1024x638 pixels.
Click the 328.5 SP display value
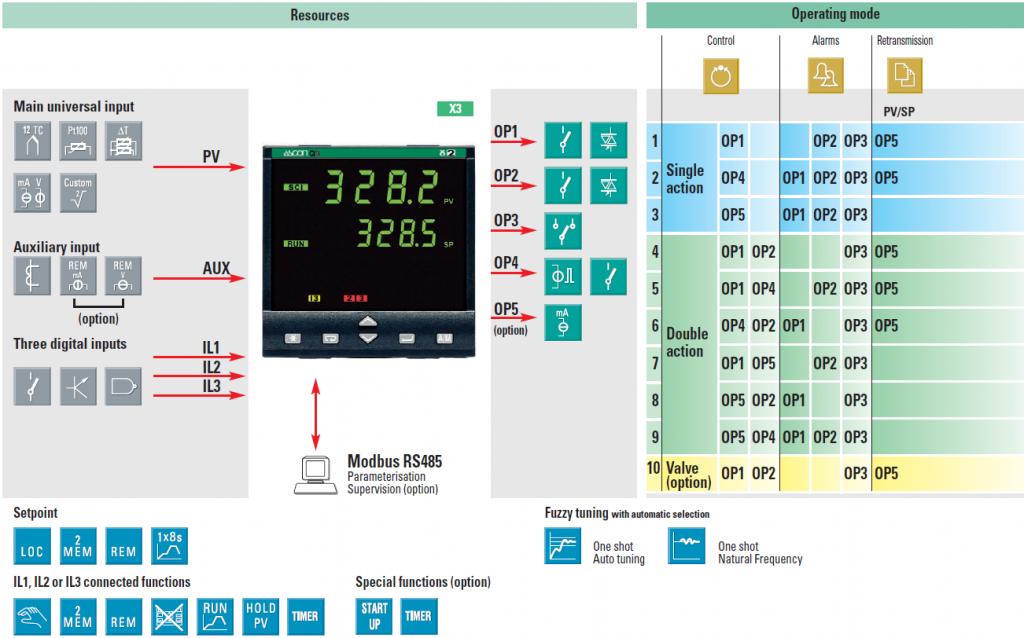pyautogui.click(x=397, y=233)
